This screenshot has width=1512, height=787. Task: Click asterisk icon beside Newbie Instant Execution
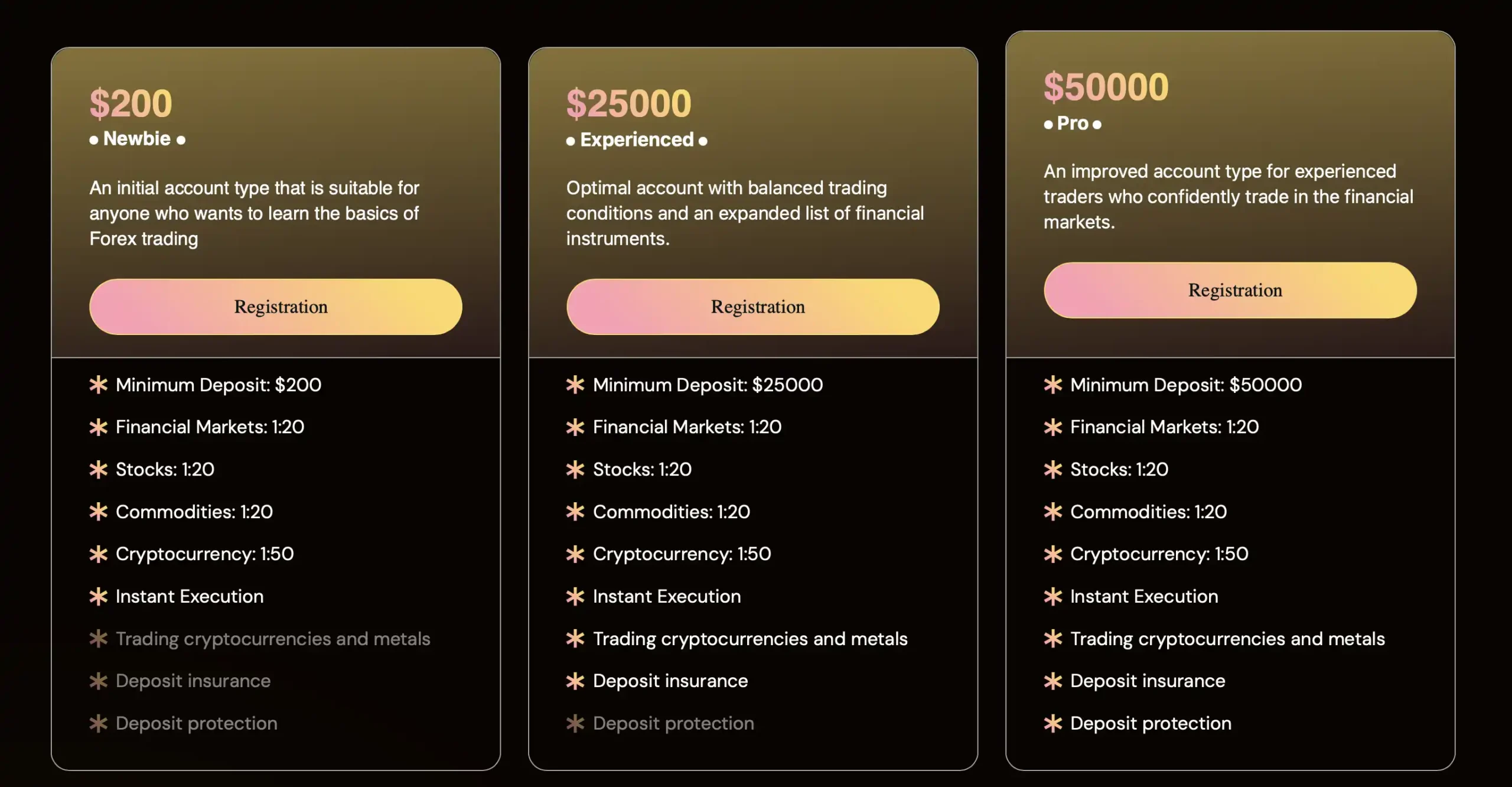99,597
